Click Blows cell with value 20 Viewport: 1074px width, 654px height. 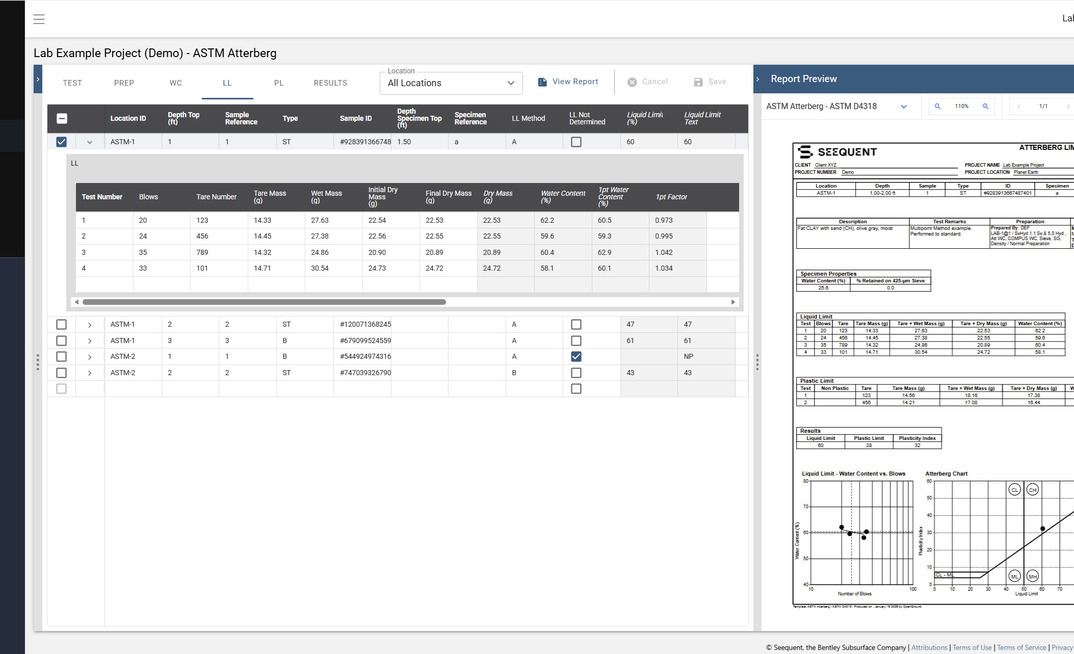tap(162, 221)
